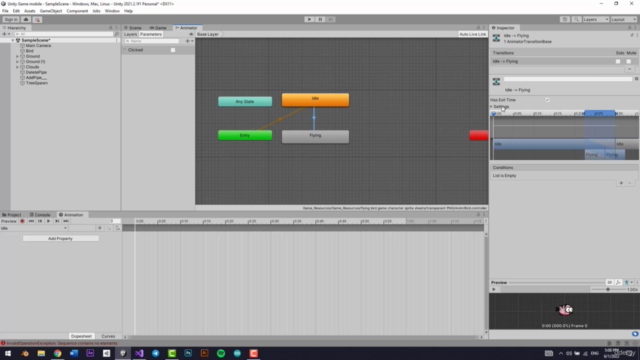
Task: Go to the previous keyframe in the Animation window
Action: [40, 221]
